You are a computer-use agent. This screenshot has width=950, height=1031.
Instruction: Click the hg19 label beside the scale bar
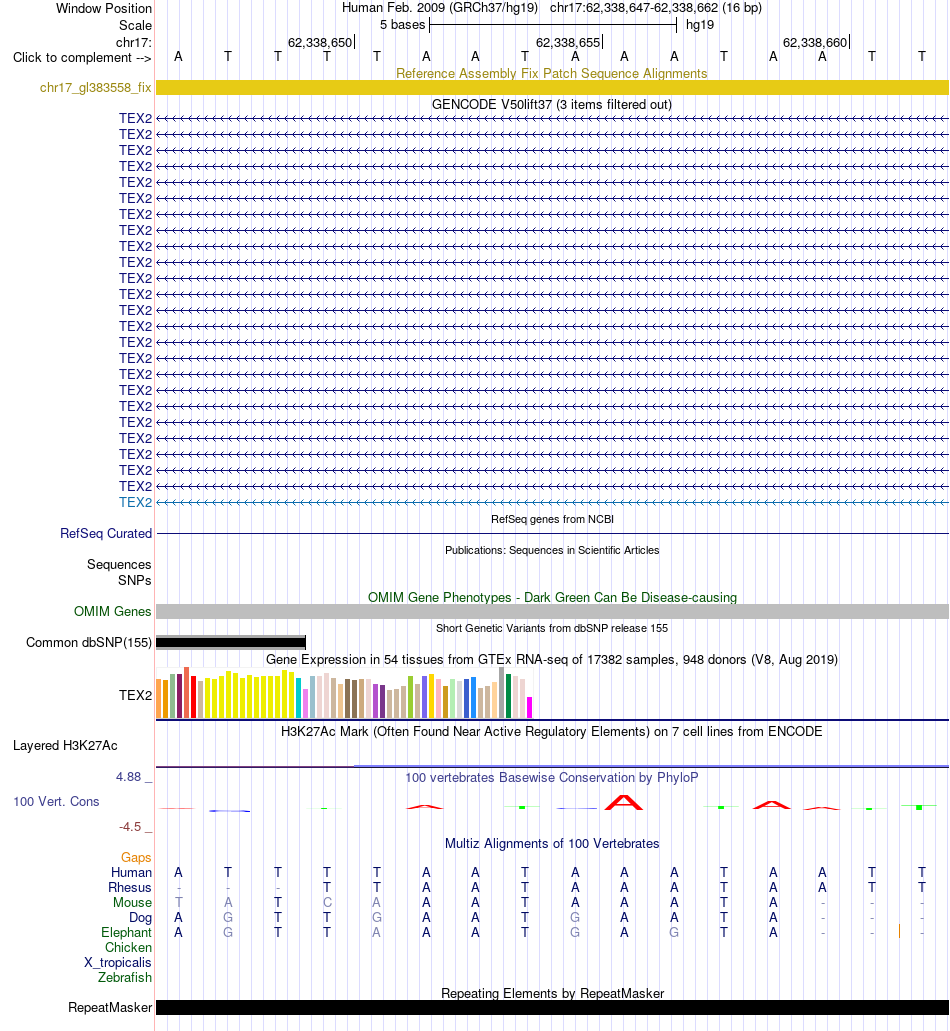coord(700,25)
